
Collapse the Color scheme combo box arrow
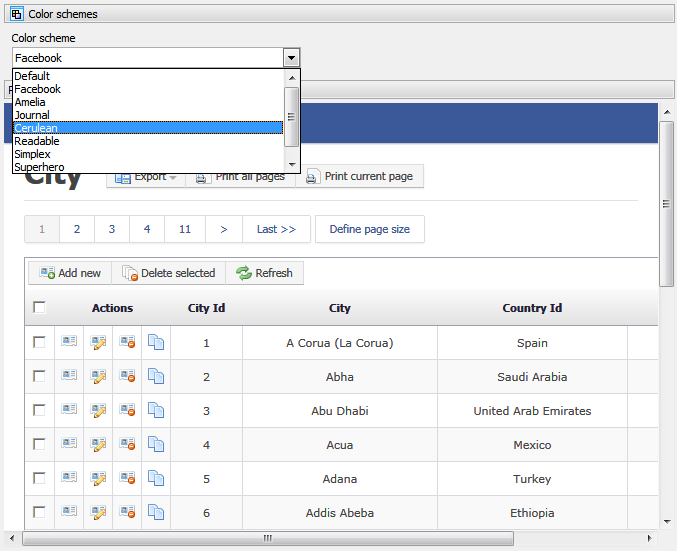click(x=291, y=58)
